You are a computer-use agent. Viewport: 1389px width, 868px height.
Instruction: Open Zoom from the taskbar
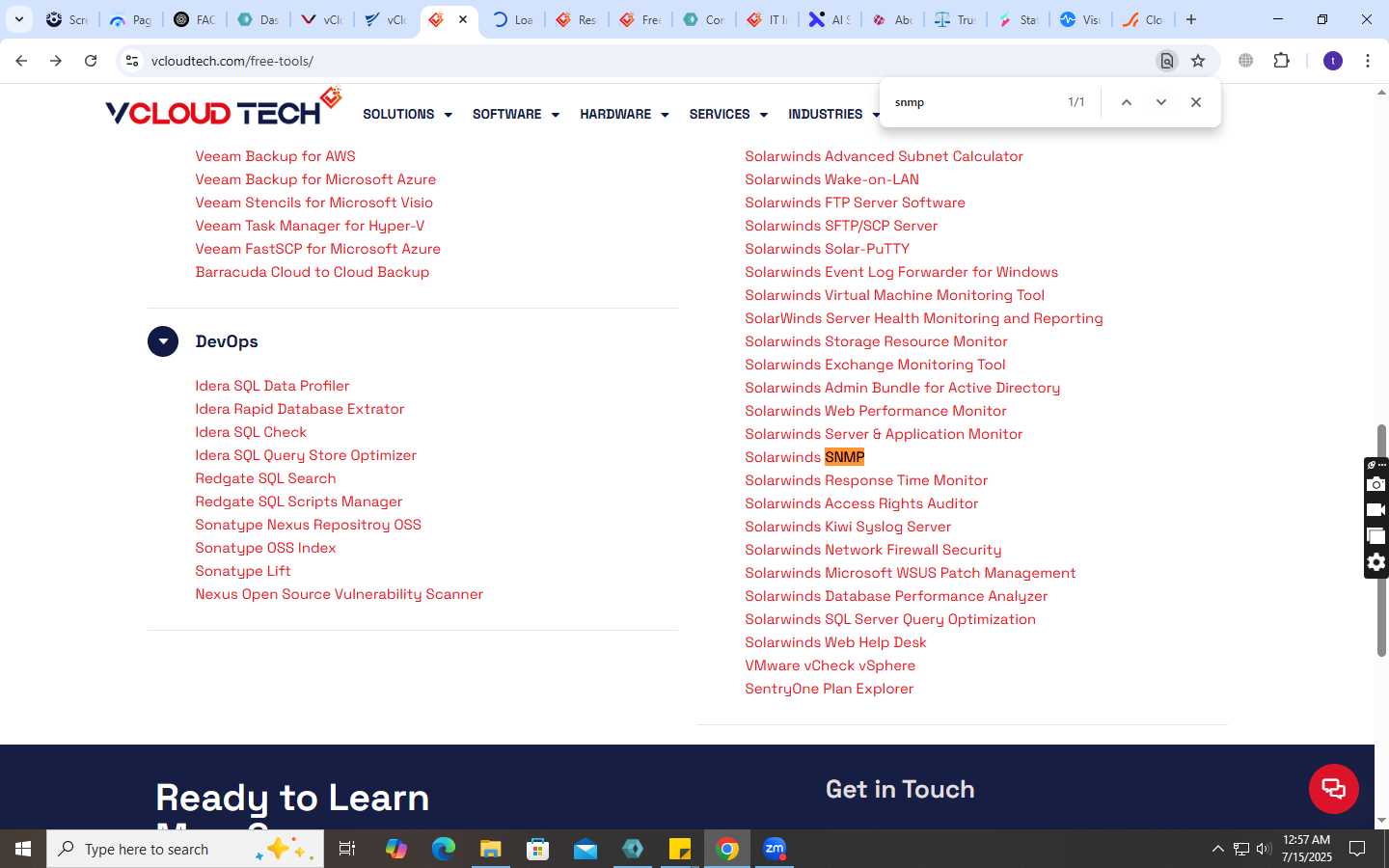[775, 849]
